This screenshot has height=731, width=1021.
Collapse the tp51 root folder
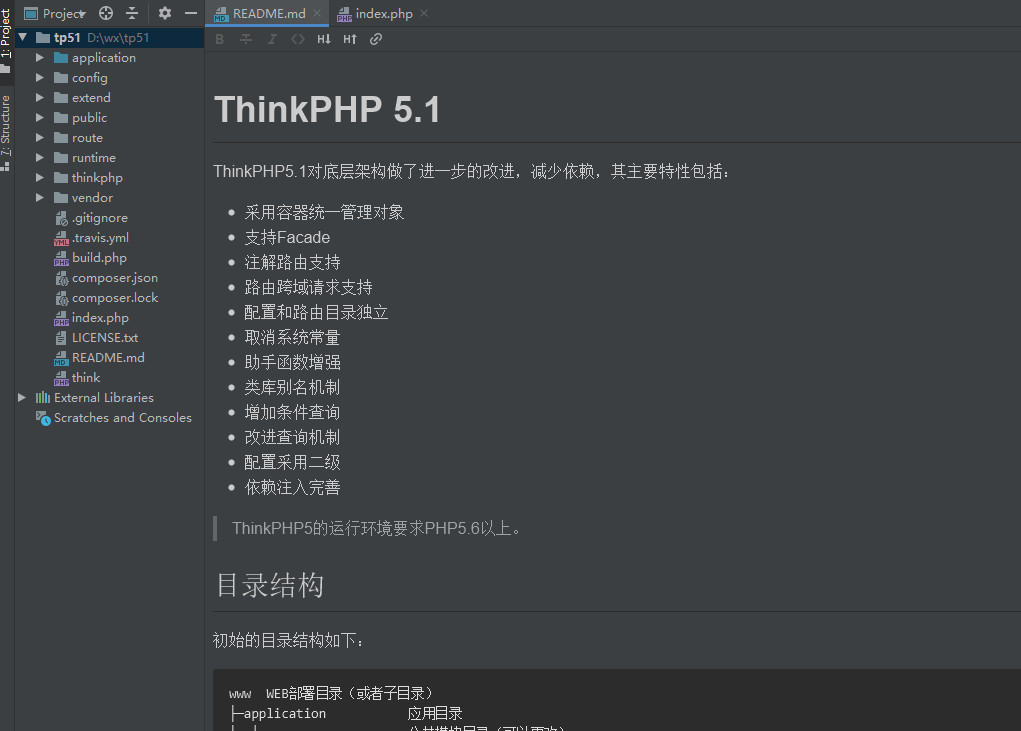[x=23, y=37]
